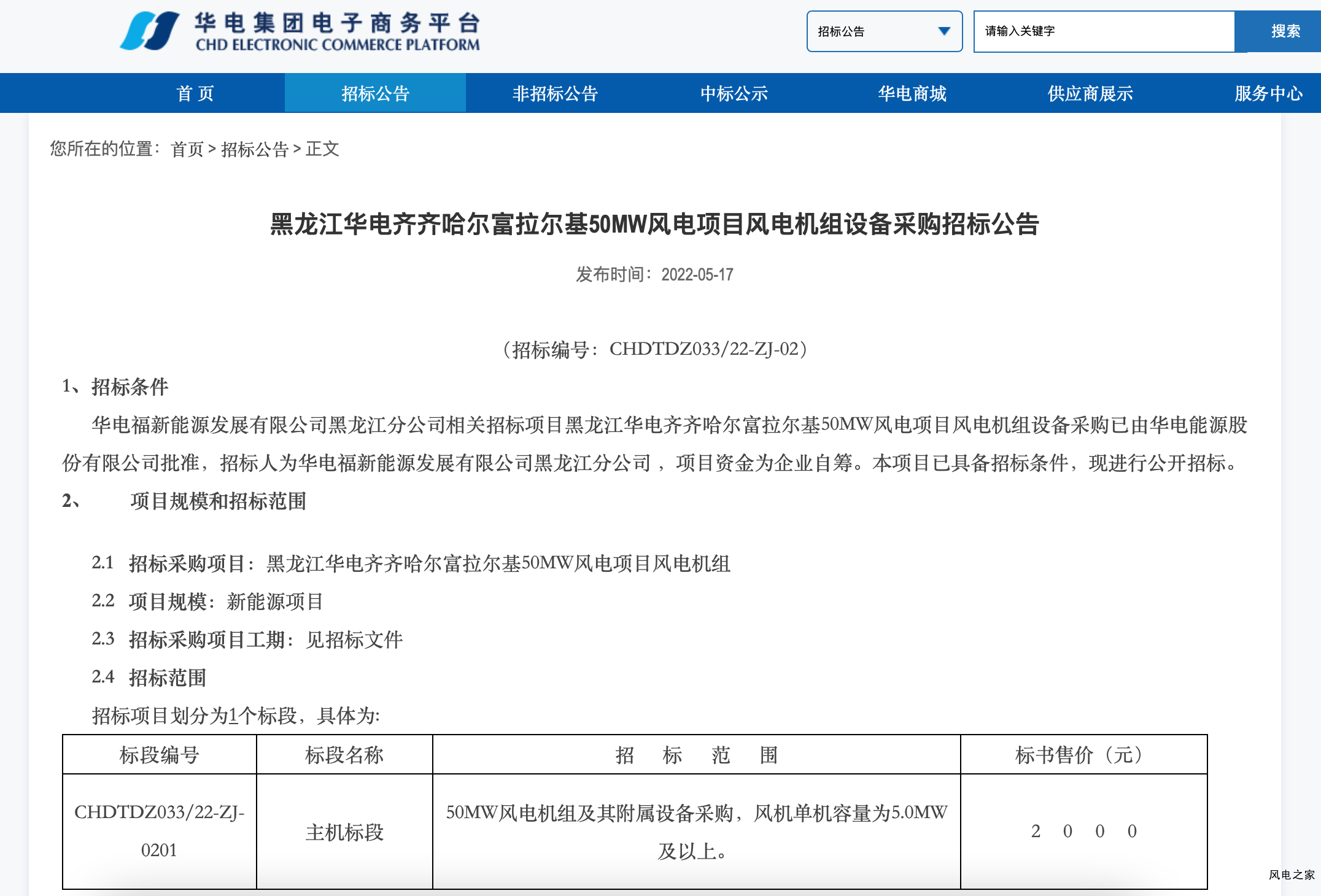
Task: Go to 中标公示 nav tab
Action: point(734,93)
